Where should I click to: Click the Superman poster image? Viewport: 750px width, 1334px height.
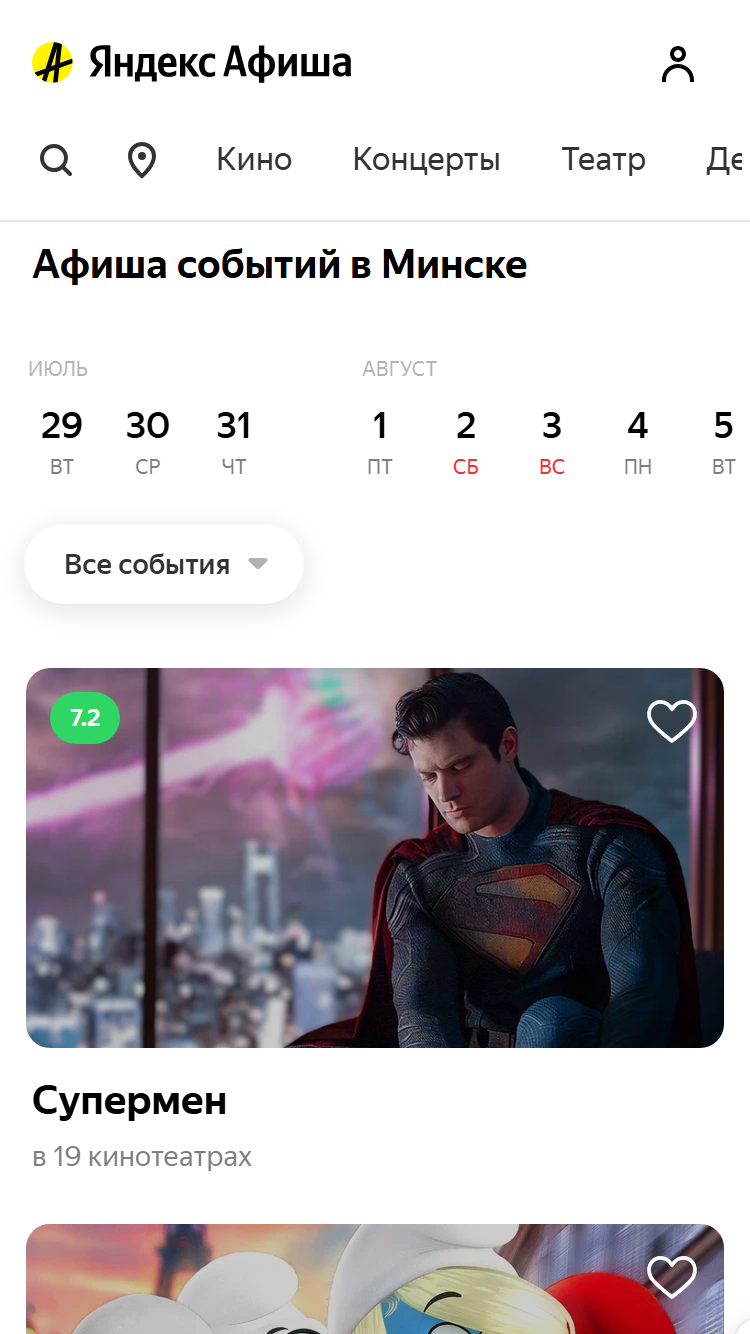click(375, 858)
